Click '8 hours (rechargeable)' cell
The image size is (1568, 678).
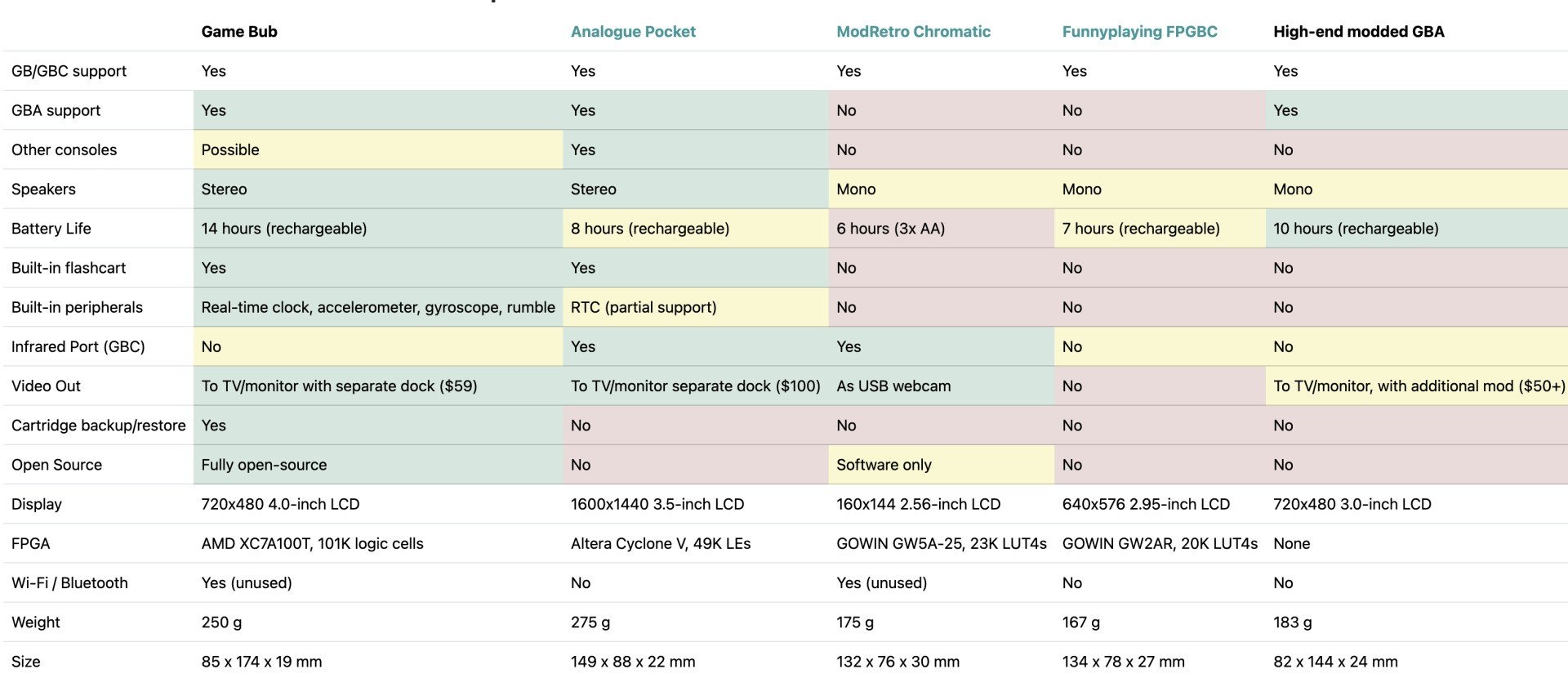[696, 229]
